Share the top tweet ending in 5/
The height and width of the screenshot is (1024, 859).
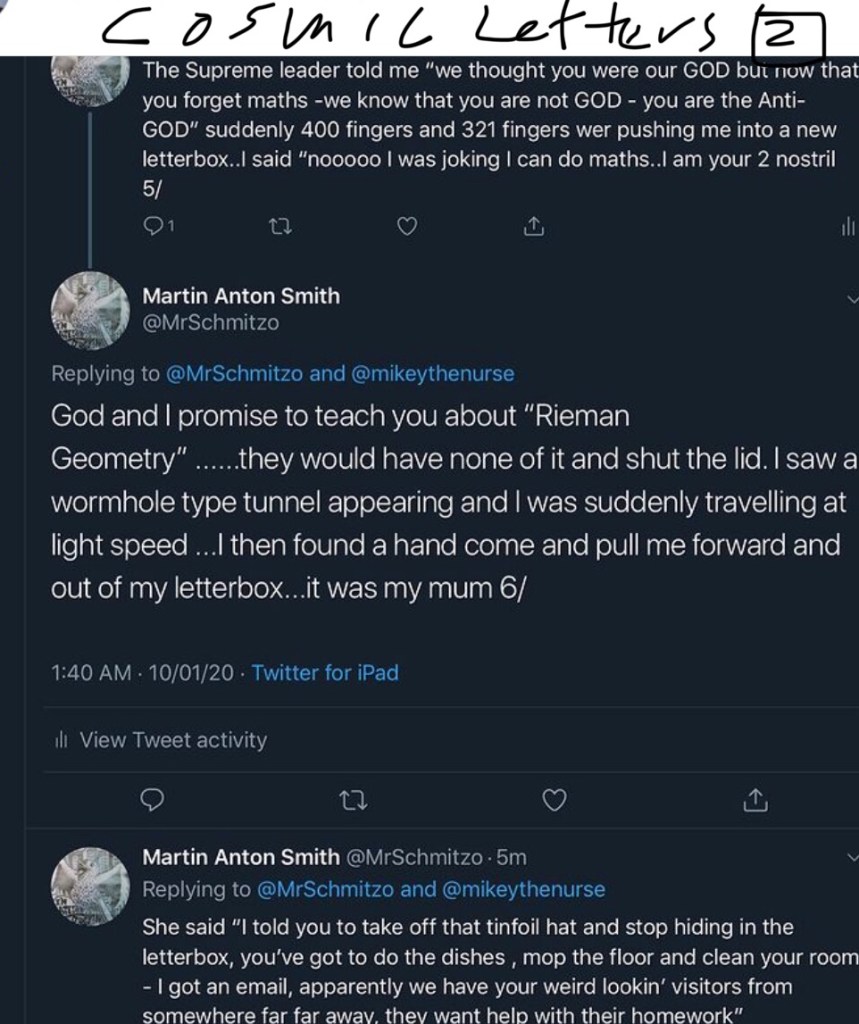coord(534,227)
